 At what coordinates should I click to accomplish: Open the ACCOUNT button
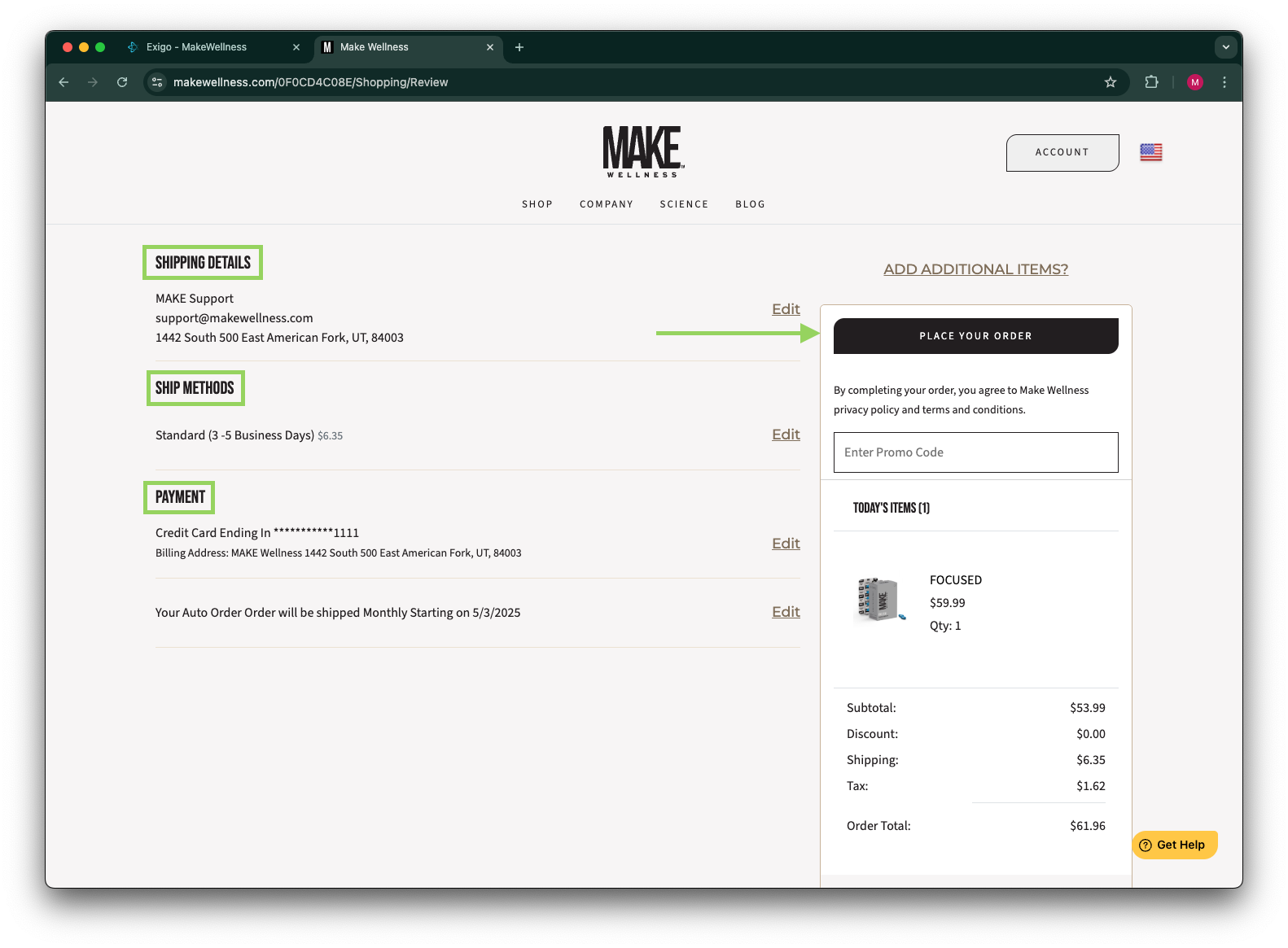[x=1062, y=152]
